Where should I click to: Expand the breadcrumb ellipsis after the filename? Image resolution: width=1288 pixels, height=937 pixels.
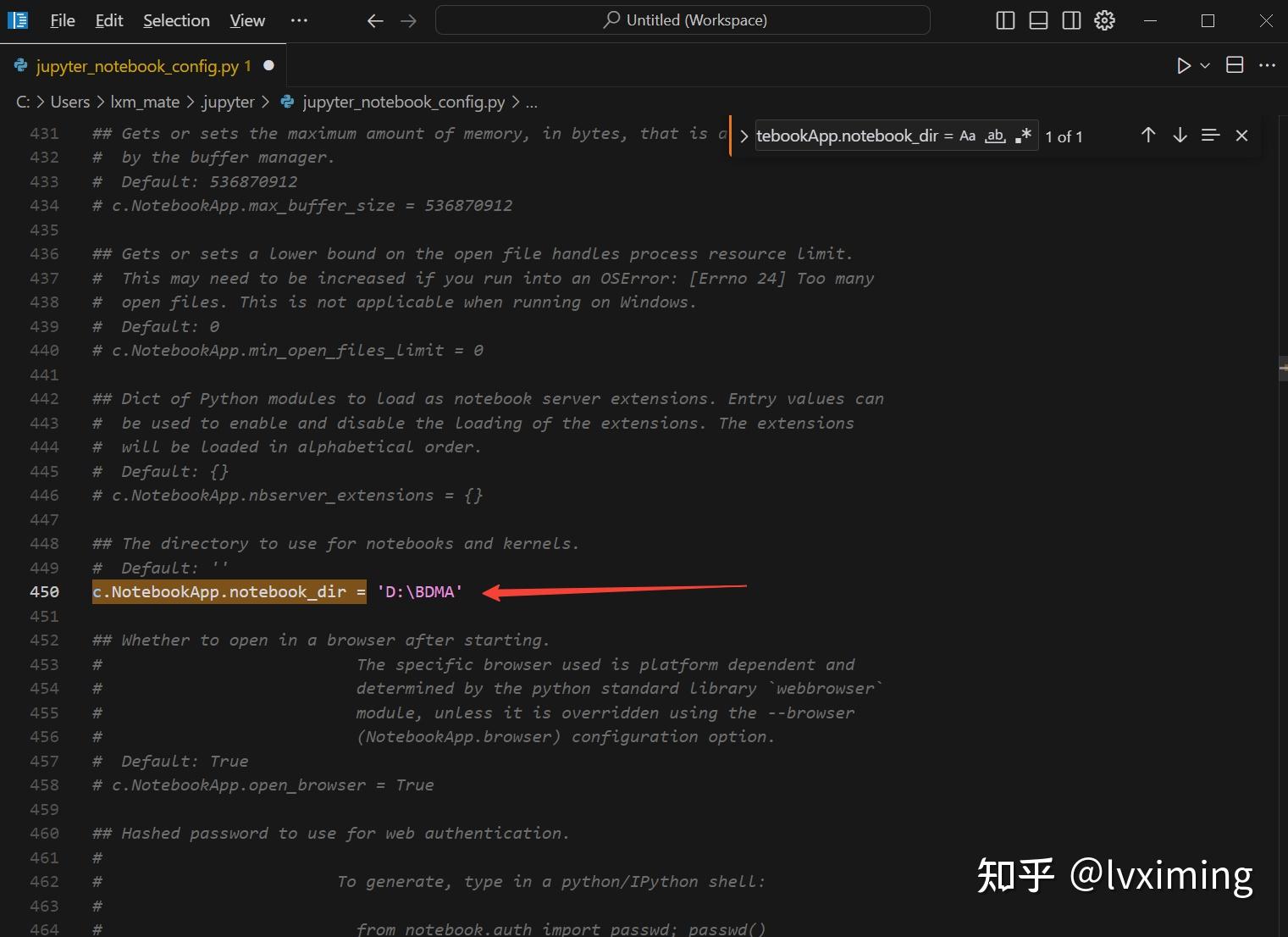[531, 102]
